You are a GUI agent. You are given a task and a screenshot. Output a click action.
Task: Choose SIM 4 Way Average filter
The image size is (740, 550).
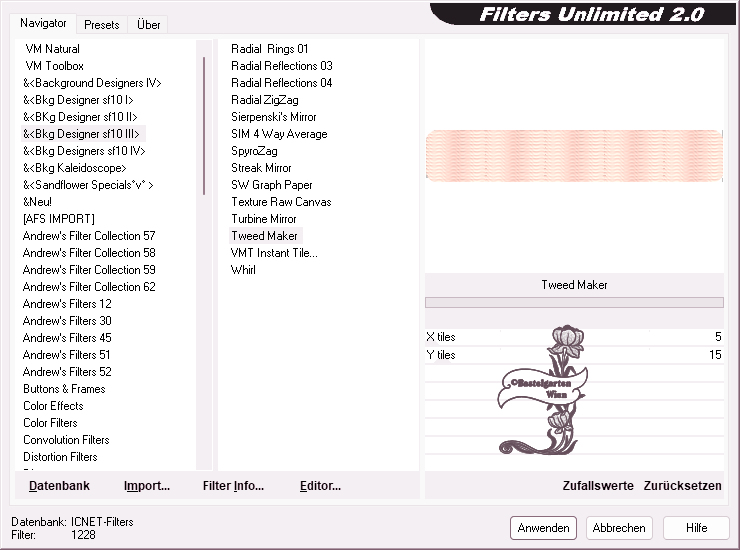pos(279,134)
